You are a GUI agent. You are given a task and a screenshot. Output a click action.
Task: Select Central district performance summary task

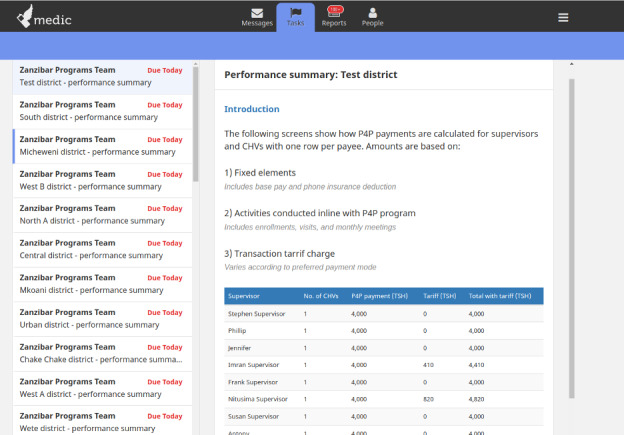coord(102,250)
